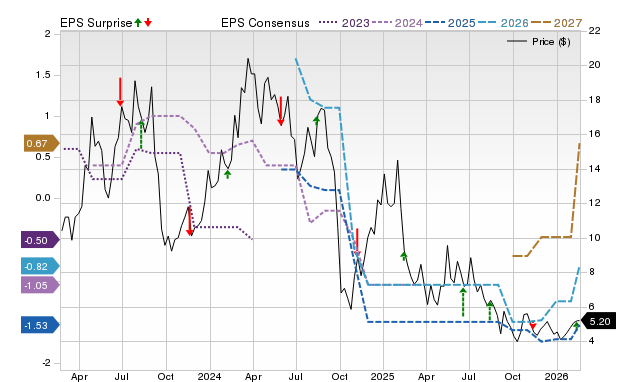Viewport: 640px width, 382px height.
Task: Click the 2027 EPS consensus legend entry
Action: point(557,23)
